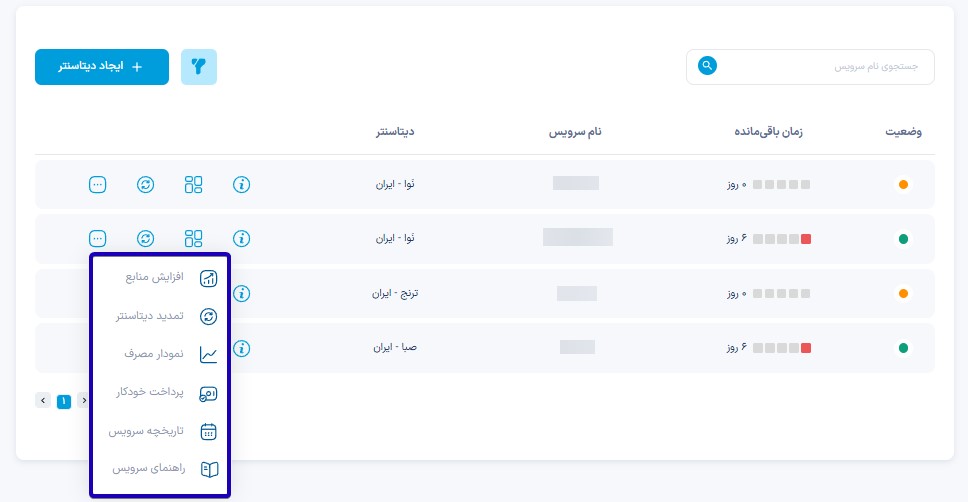Click grid icon in first row

pyautogui.click(x=193, y=185)
